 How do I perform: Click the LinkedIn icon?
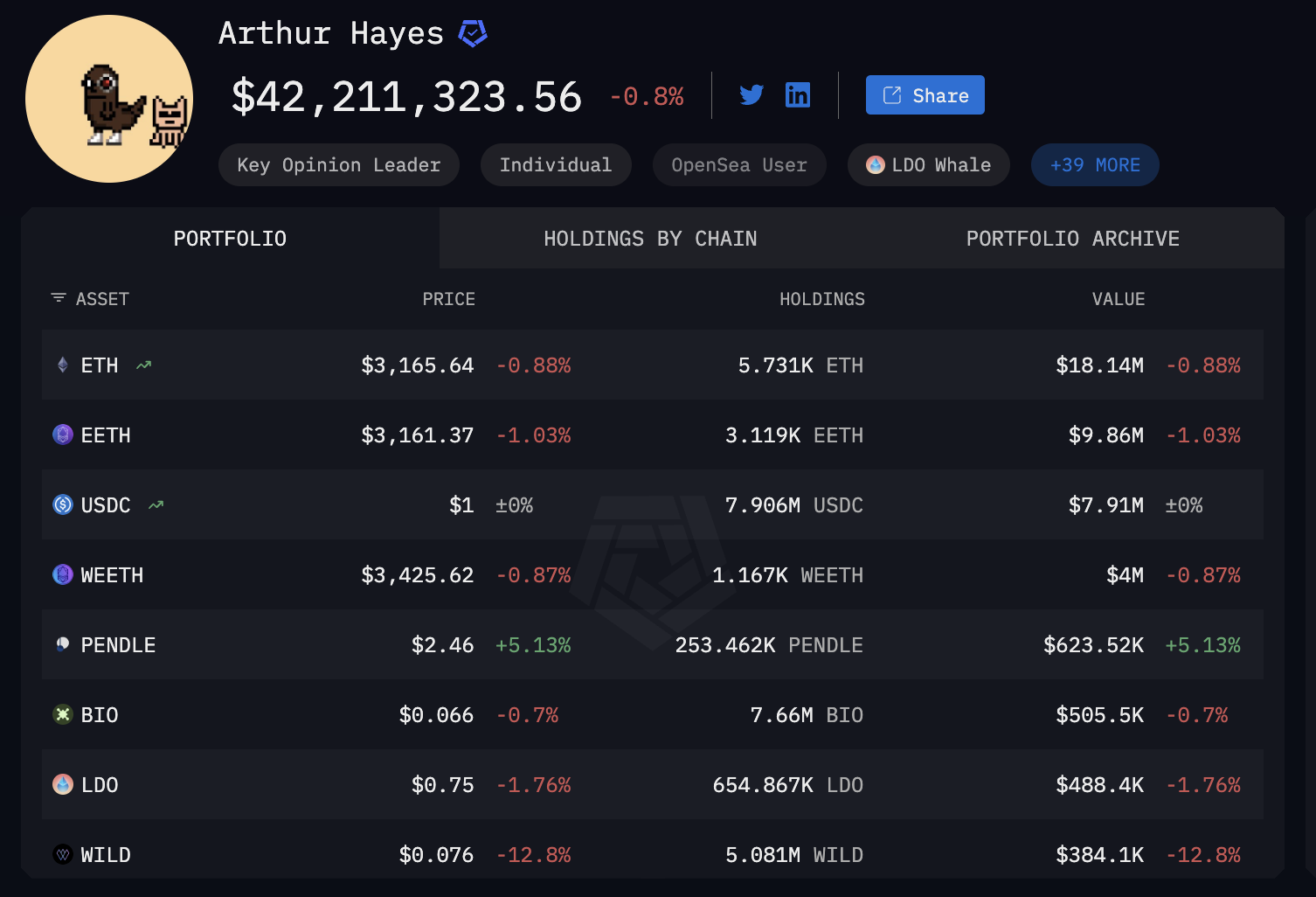tap(798, 94)
